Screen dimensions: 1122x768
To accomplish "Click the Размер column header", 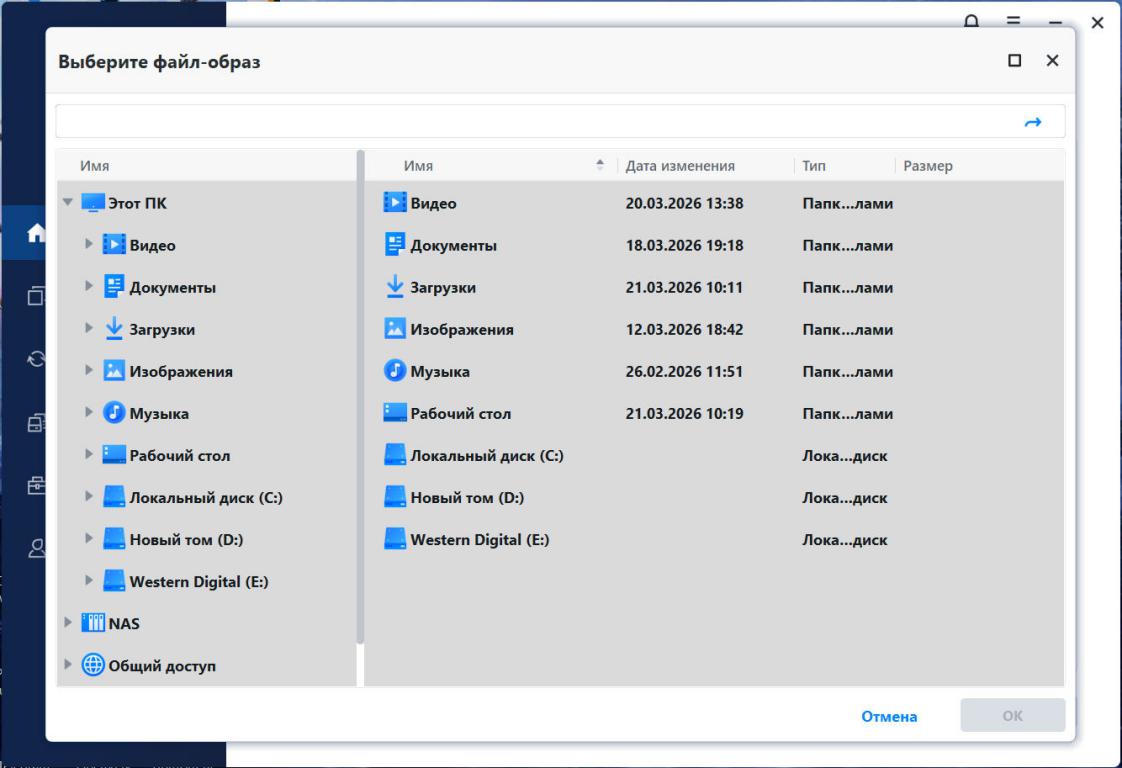I will coord(928,166).
